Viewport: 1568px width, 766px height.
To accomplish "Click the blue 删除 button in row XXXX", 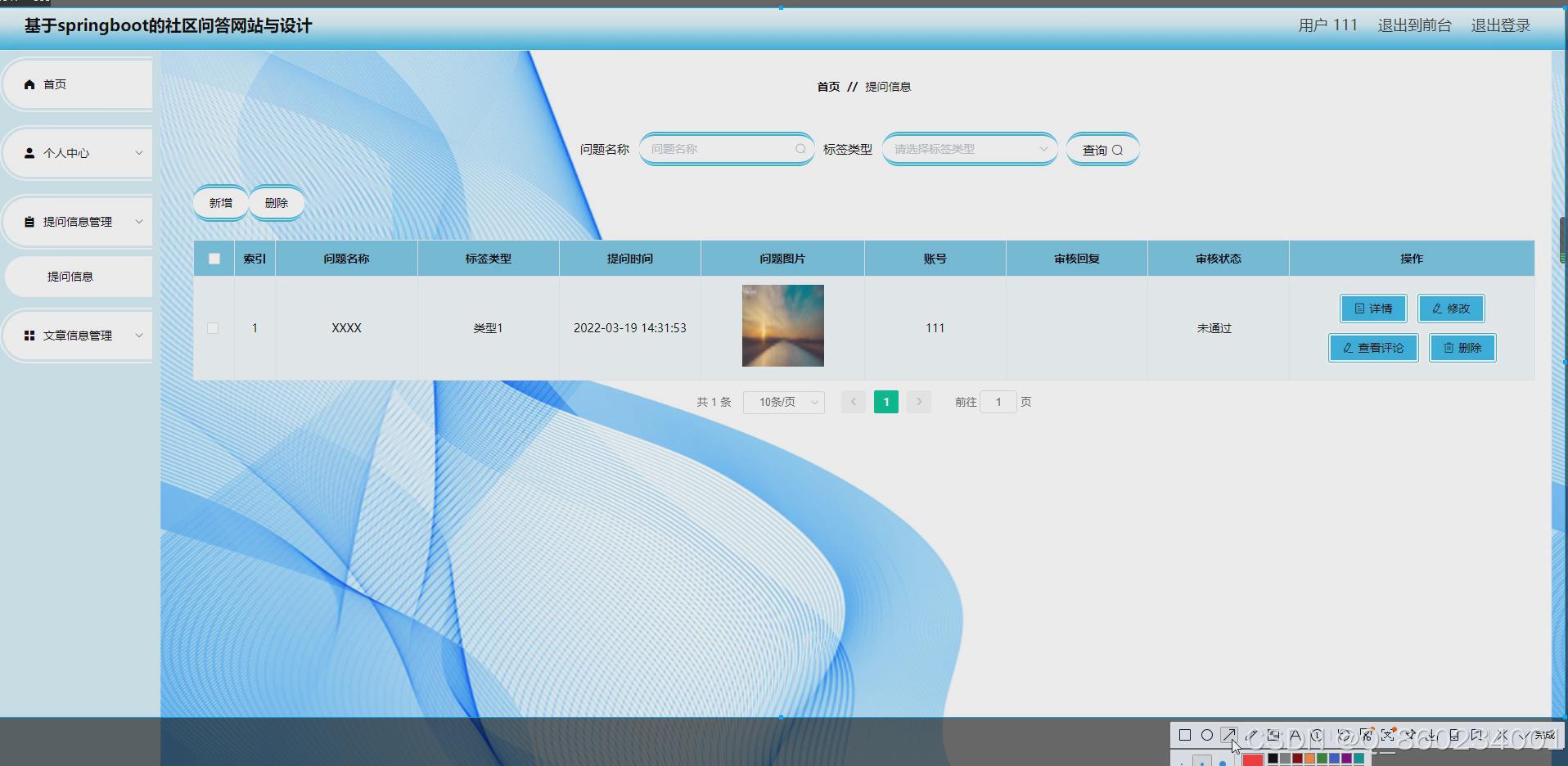I will [x=1462, y=348].
